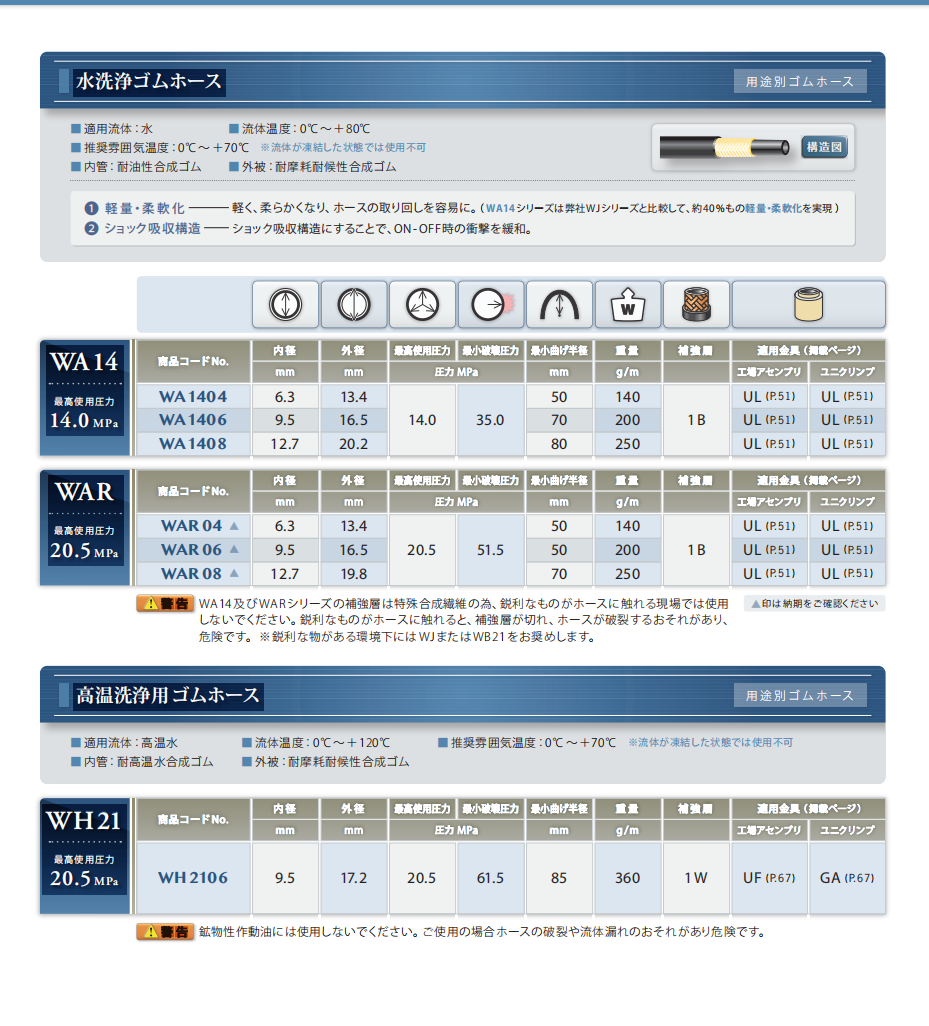Viewport: 929px width, 1026px height.
Task: Click the triangle mark beside WAR 04
Action: (x=234, y=526)
